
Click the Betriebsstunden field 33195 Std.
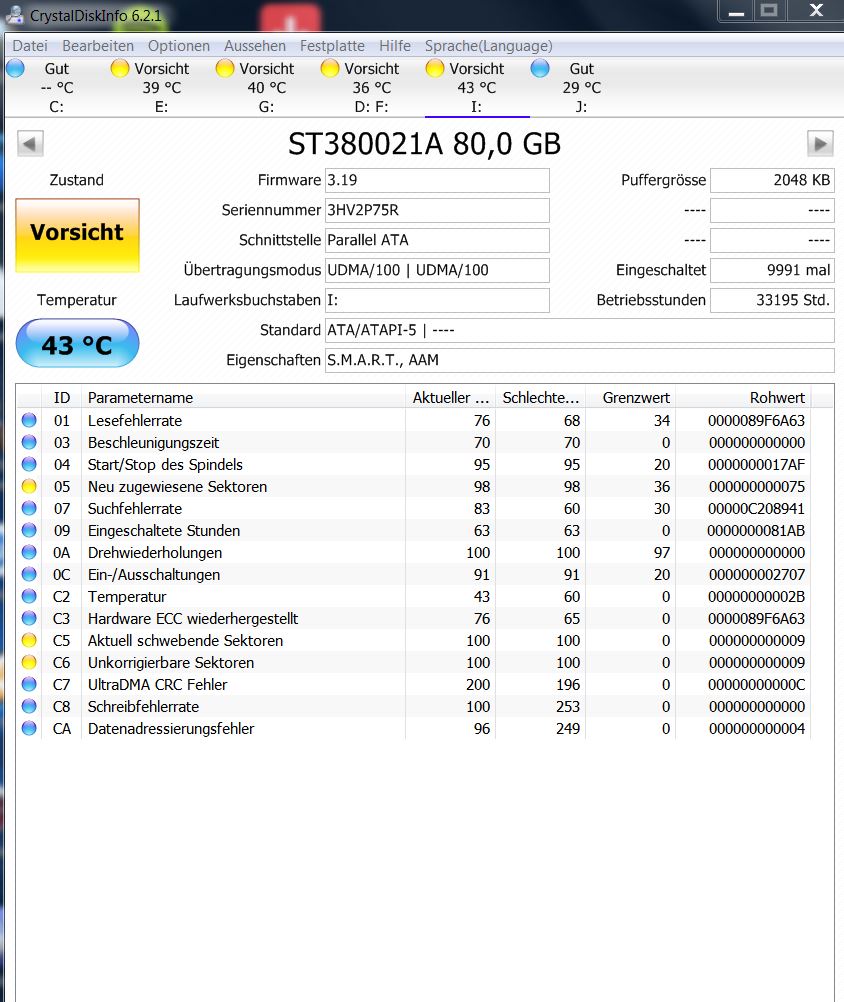(x=772, y=300)
